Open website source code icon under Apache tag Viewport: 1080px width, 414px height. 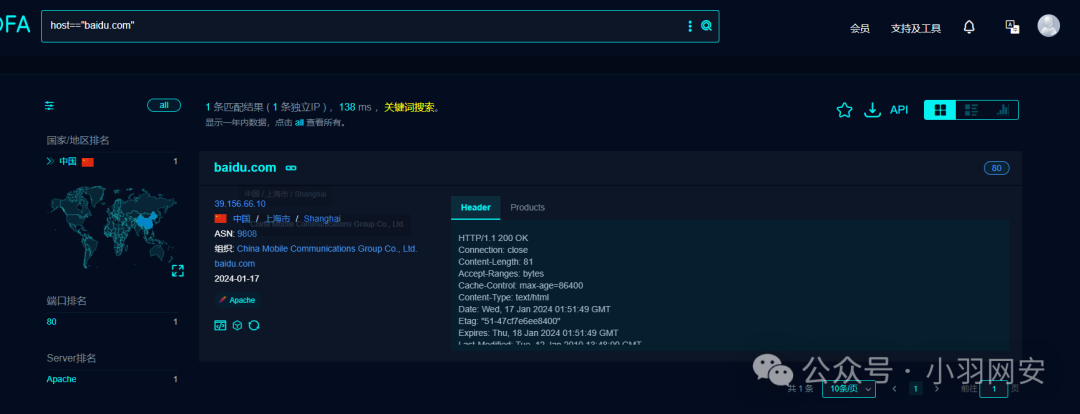[220, 325]
